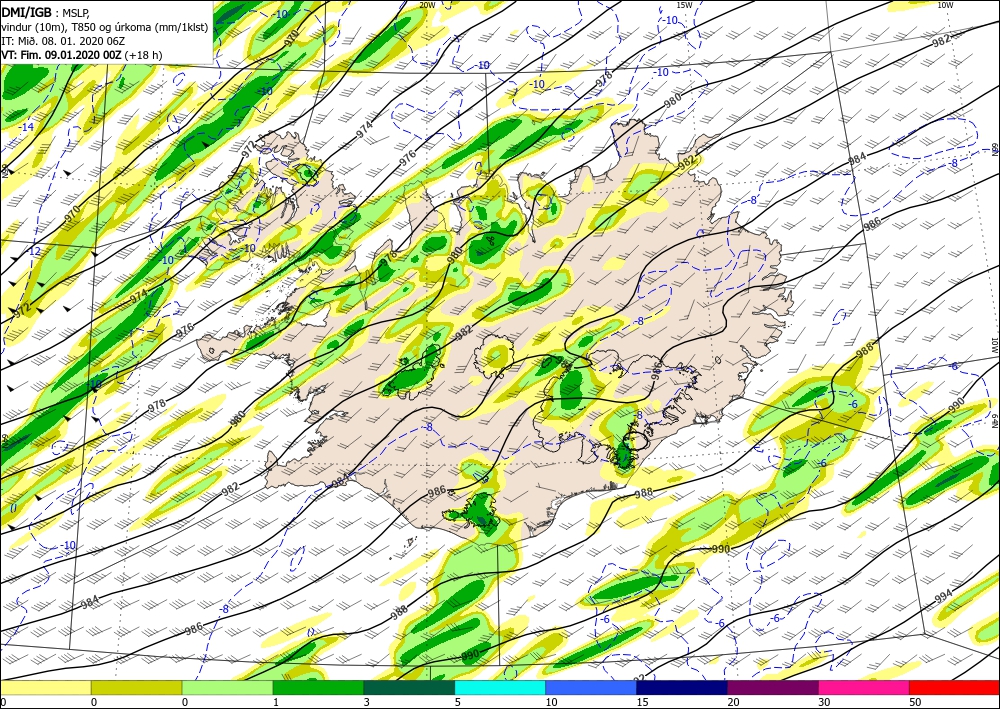Click the light green legend swatch
This screenshot has width=1000, height=709.
coord(227,687)
